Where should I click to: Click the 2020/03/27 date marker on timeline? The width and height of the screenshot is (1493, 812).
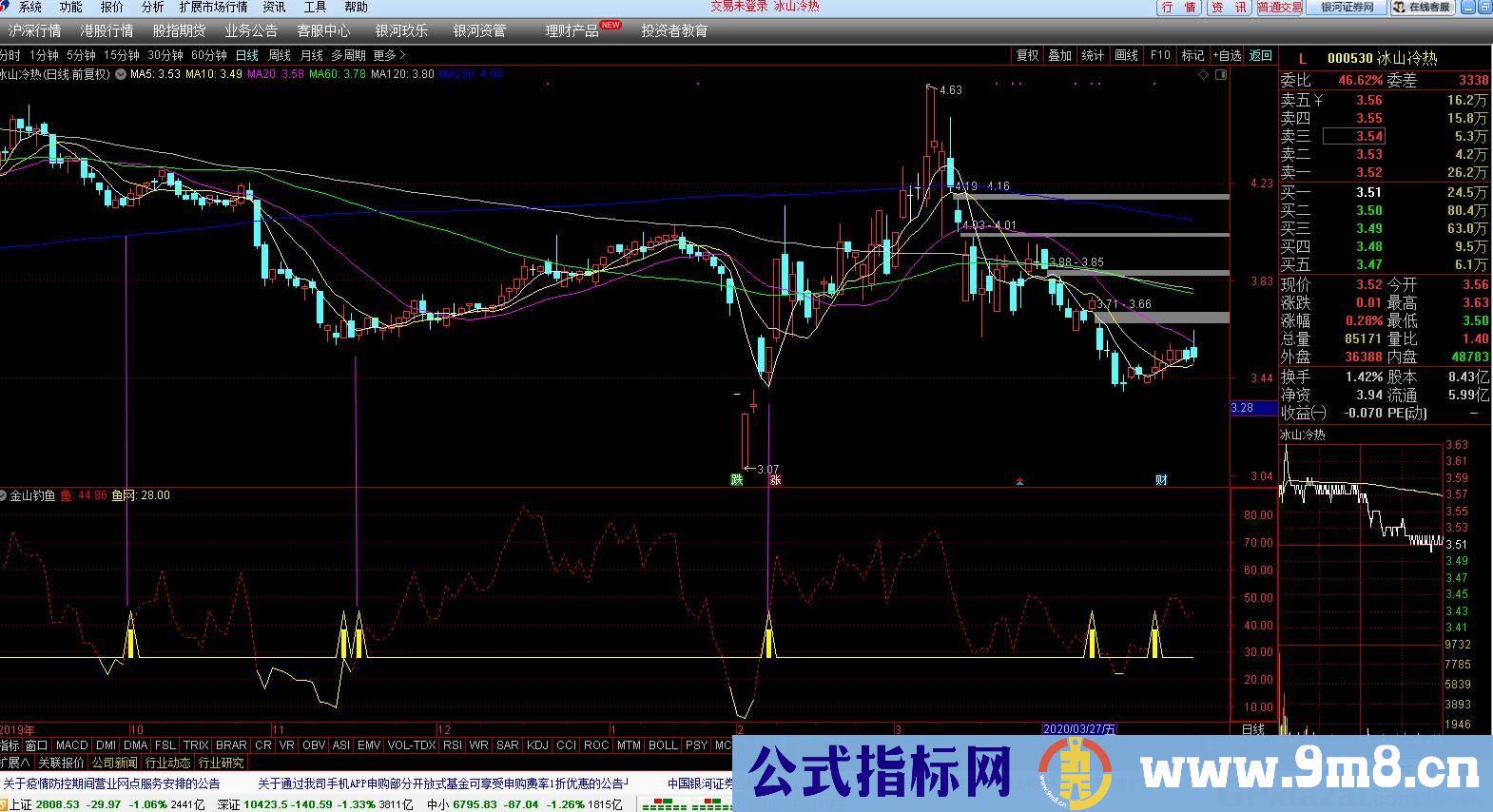coord(1079,728)
